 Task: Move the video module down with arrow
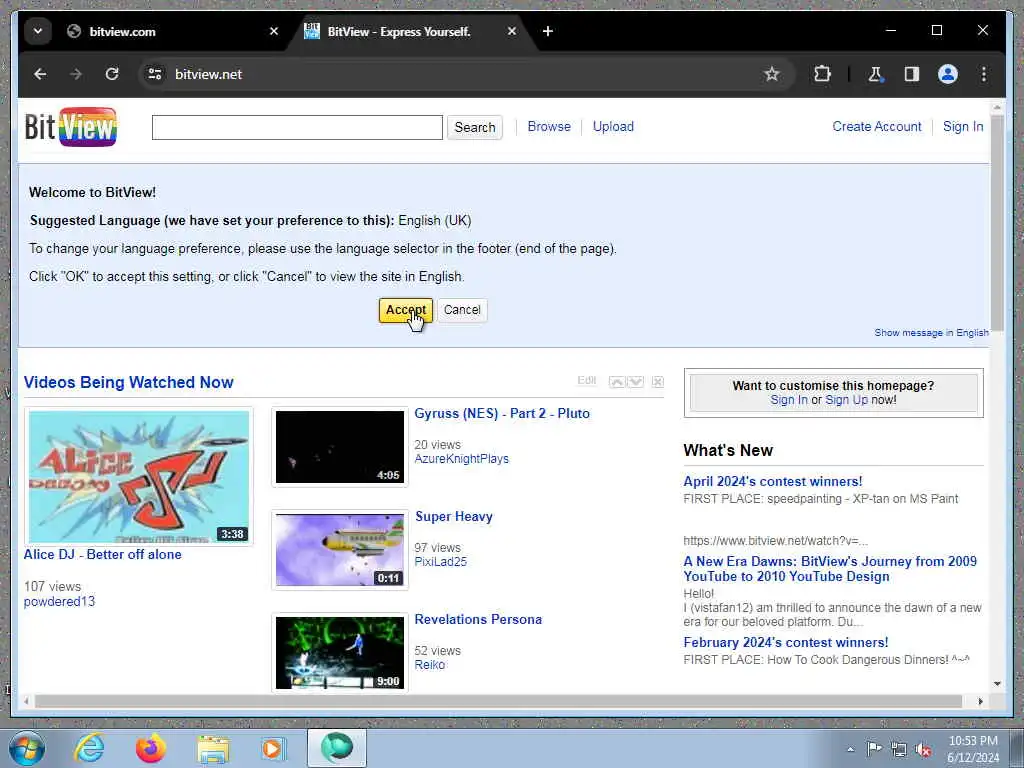point(635,381)
